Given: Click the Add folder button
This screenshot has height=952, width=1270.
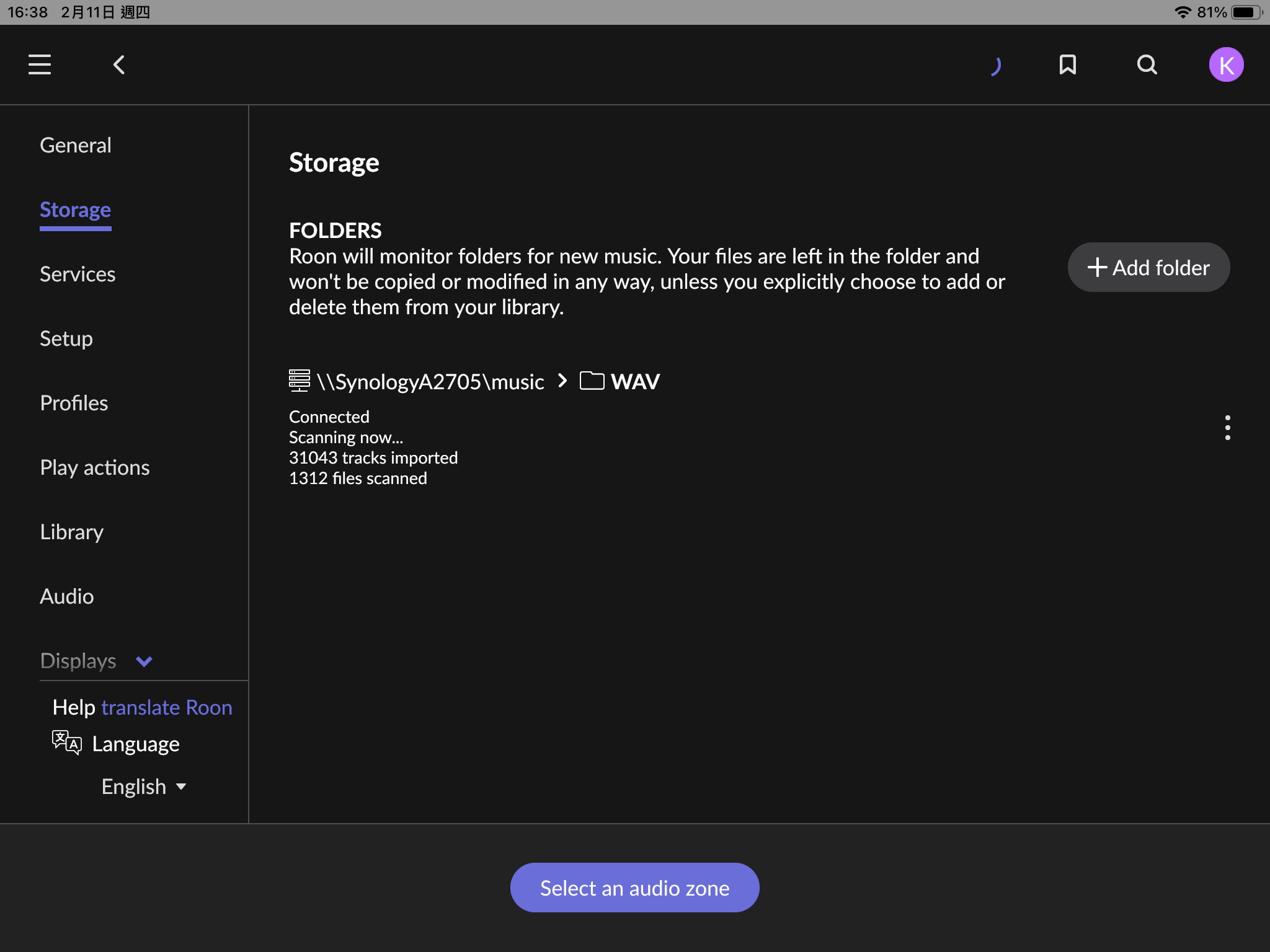Looking at the screenshot, I should (1148, 267).
